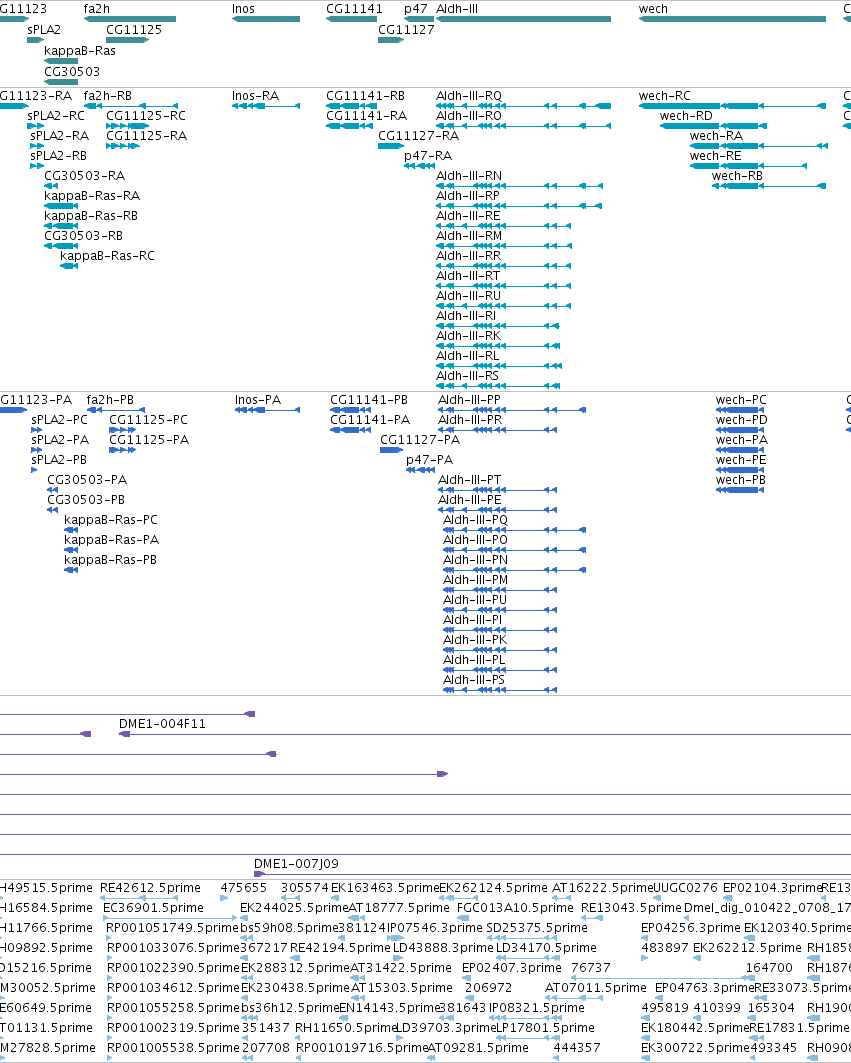Select transcript Aldh-III-RO

(469, 116)
